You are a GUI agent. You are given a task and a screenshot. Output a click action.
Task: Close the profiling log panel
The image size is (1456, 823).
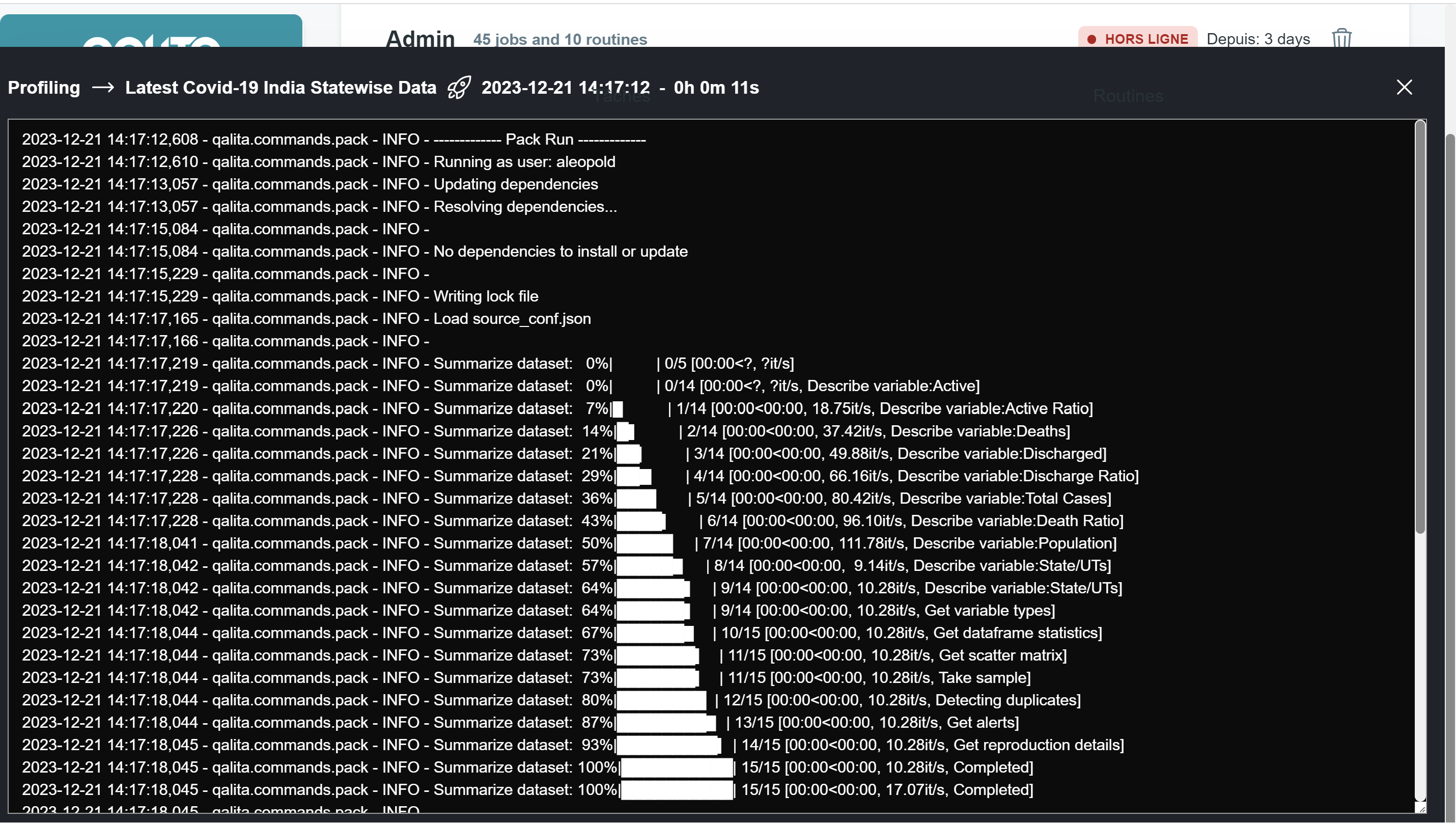pos(1404,87)
